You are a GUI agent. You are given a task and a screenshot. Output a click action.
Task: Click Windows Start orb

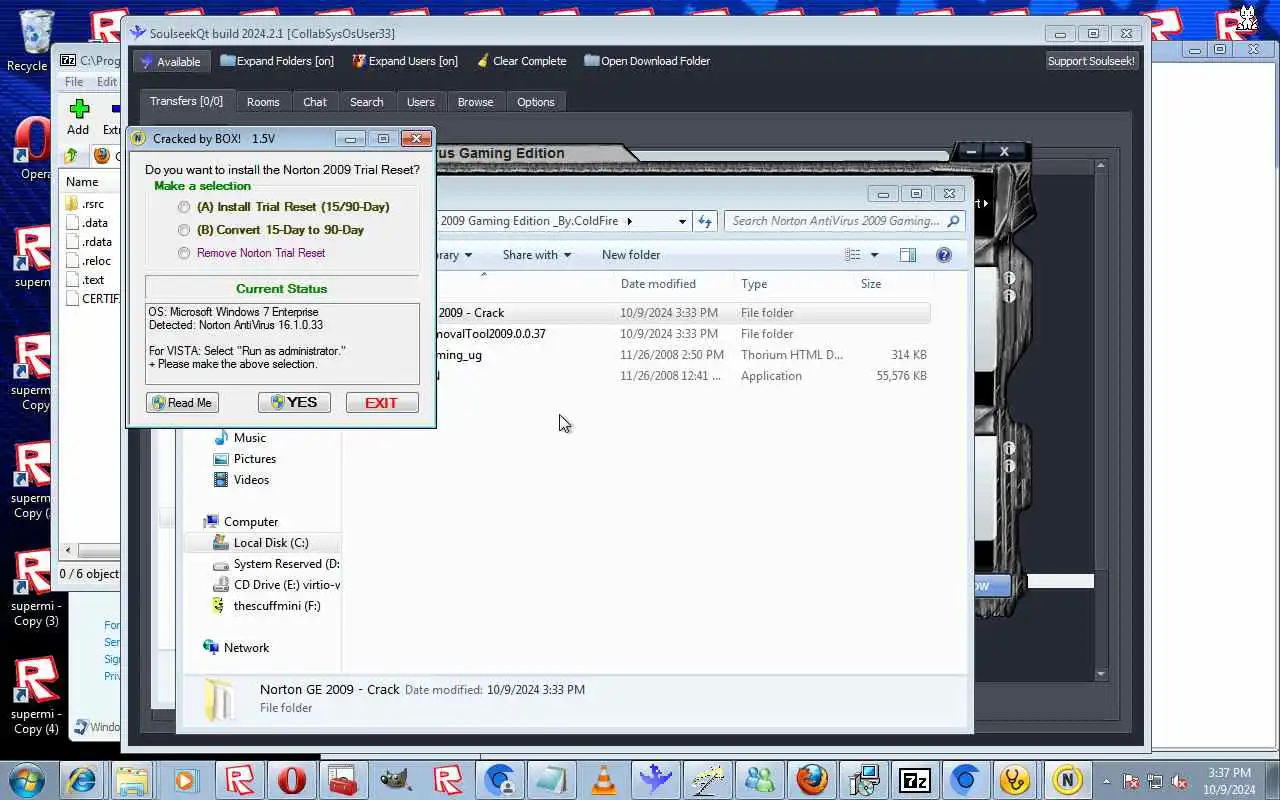27,779
